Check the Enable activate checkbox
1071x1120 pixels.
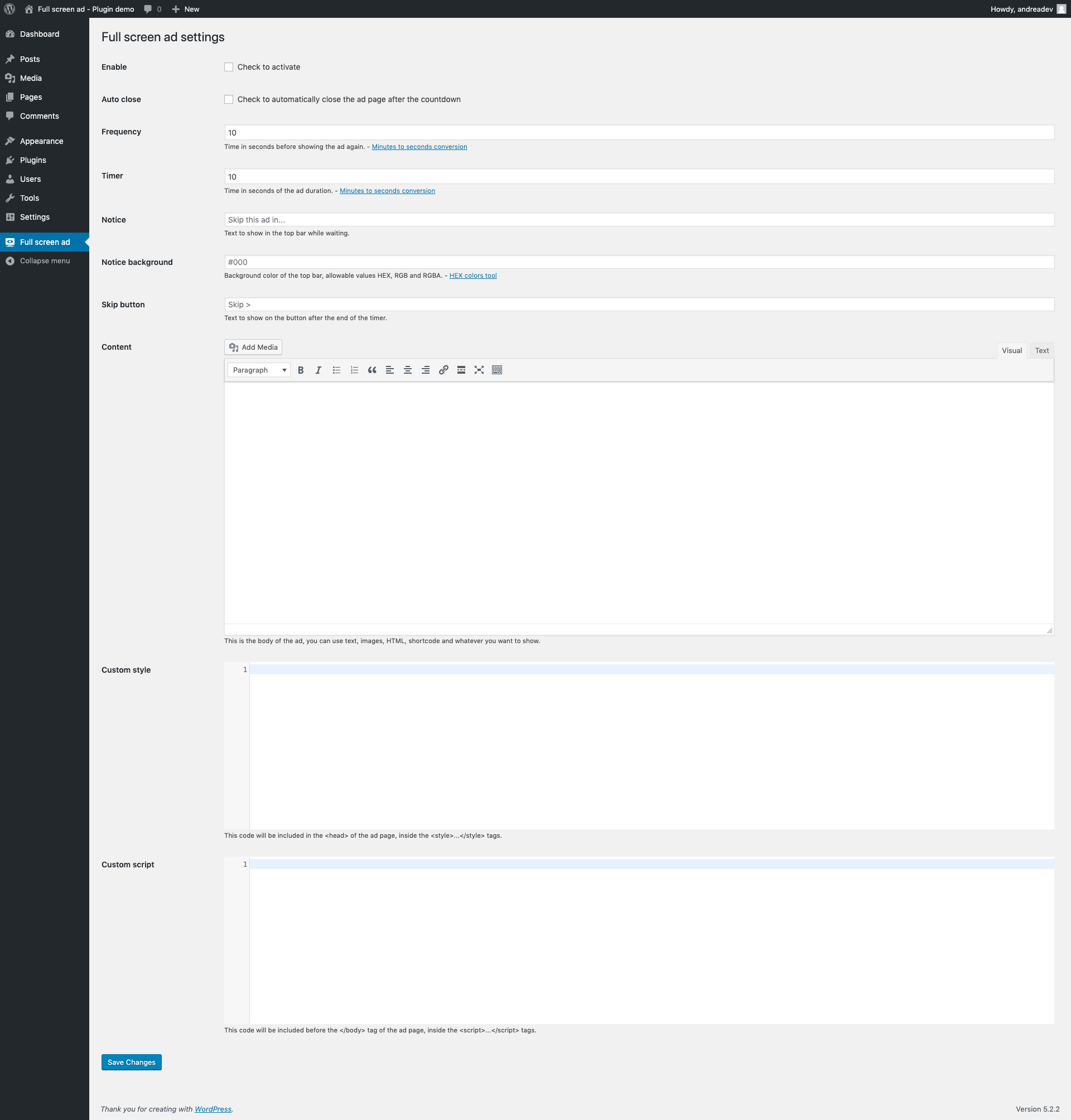pyautogui.click(x=229, y=67)
